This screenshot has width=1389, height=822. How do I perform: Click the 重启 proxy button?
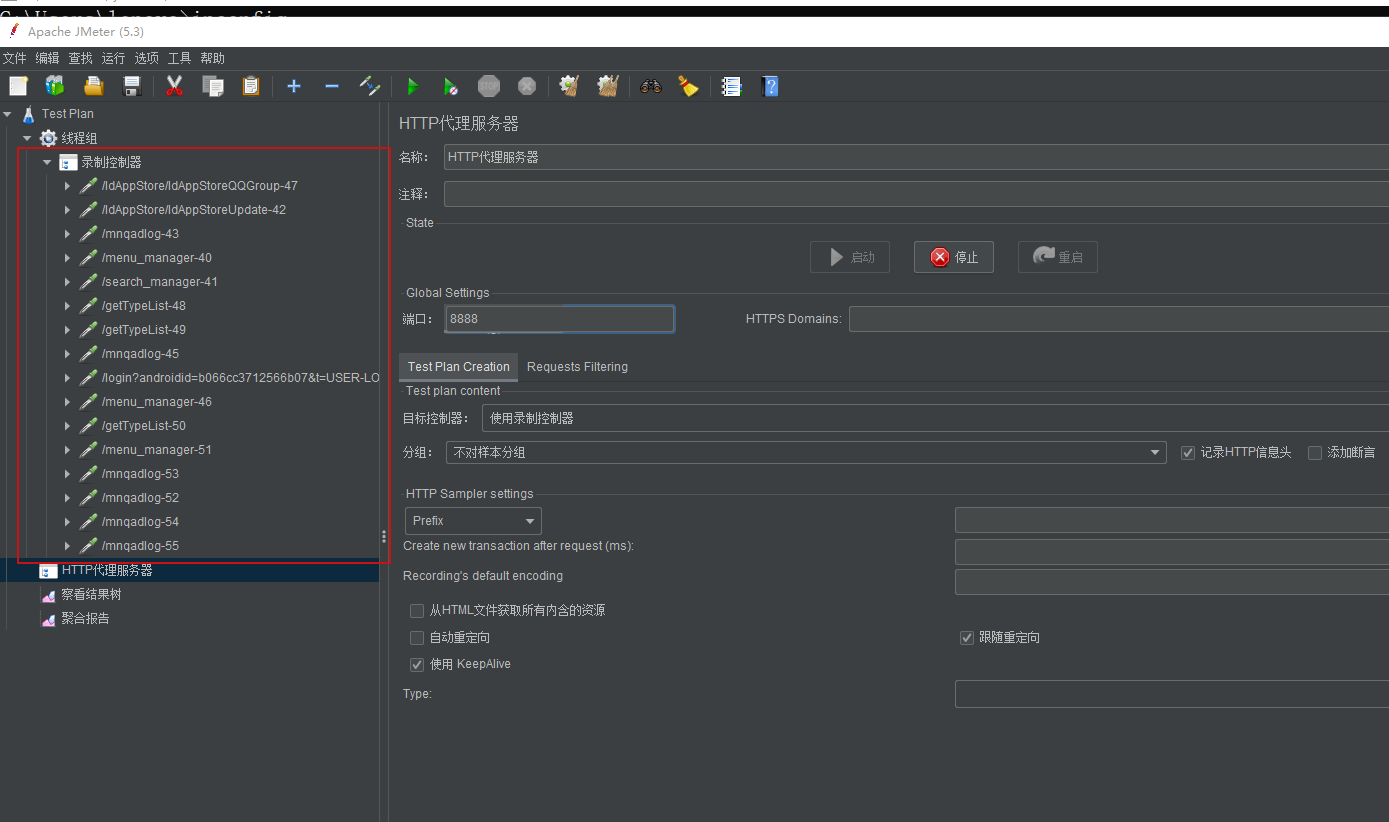tap(1057, 257)
